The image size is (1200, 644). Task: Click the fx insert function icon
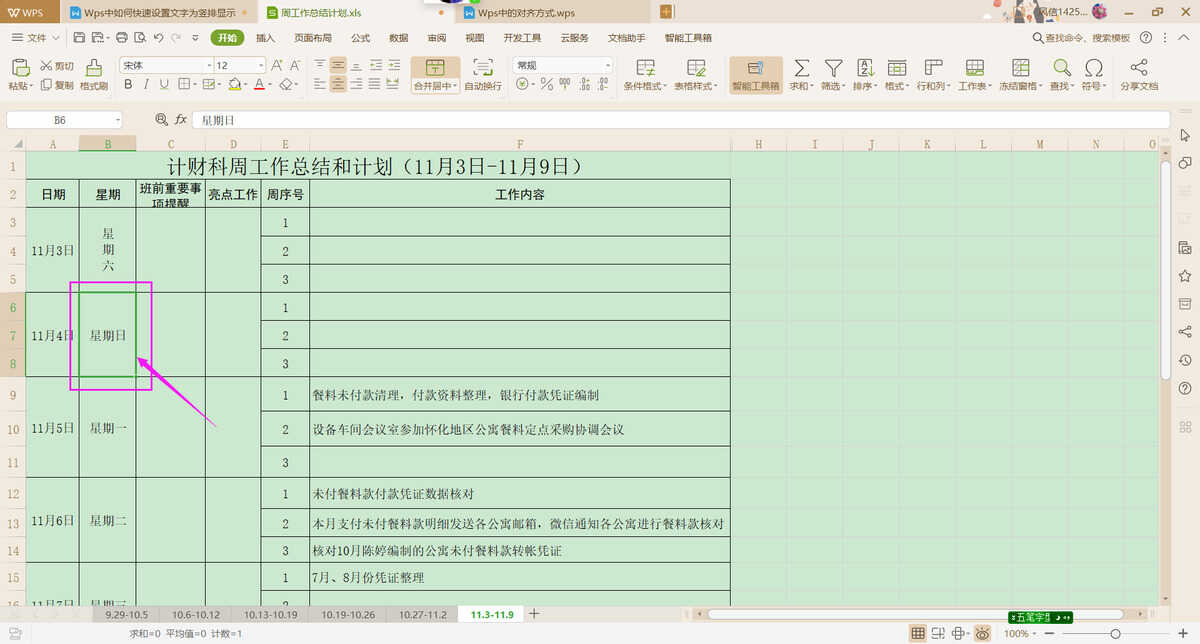(181, 119)
